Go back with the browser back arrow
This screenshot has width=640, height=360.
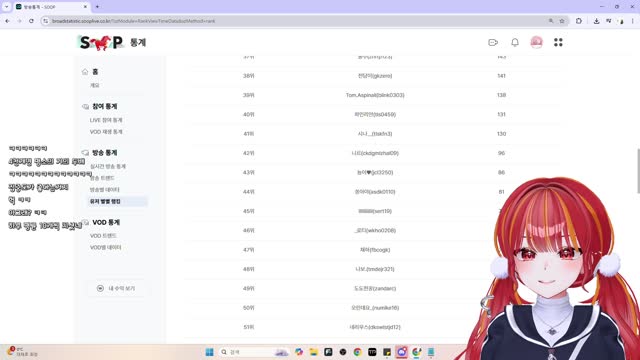[x=8, y=21]
